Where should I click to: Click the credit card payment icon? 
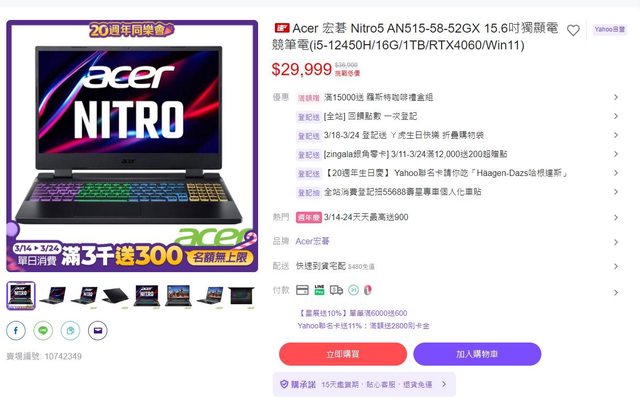(x=302, y=290)
